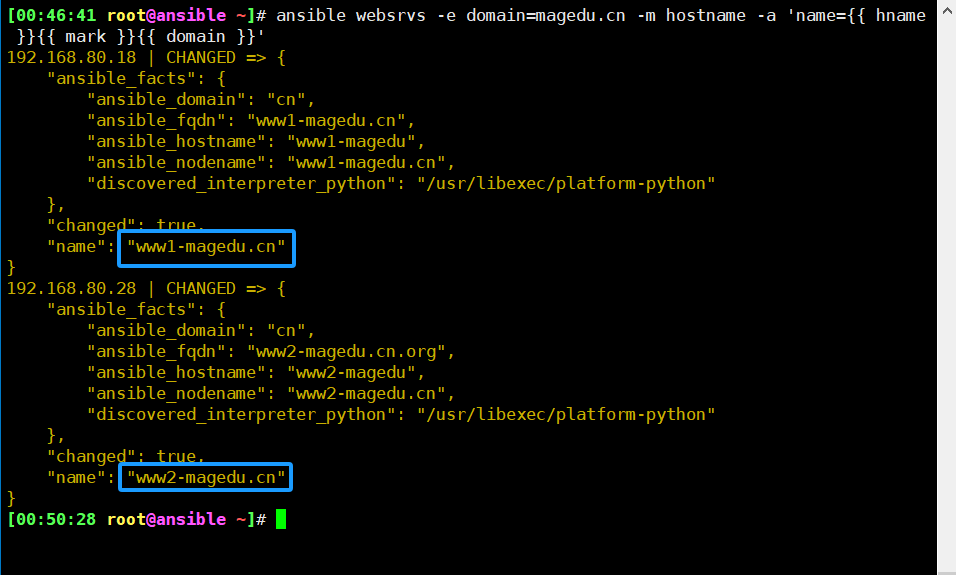Image resolution: width=956 pixels, height=575 pixels.
Task: Click the "[00:50:28" timestamp in last prompt
Action: [x=51, y=520]
